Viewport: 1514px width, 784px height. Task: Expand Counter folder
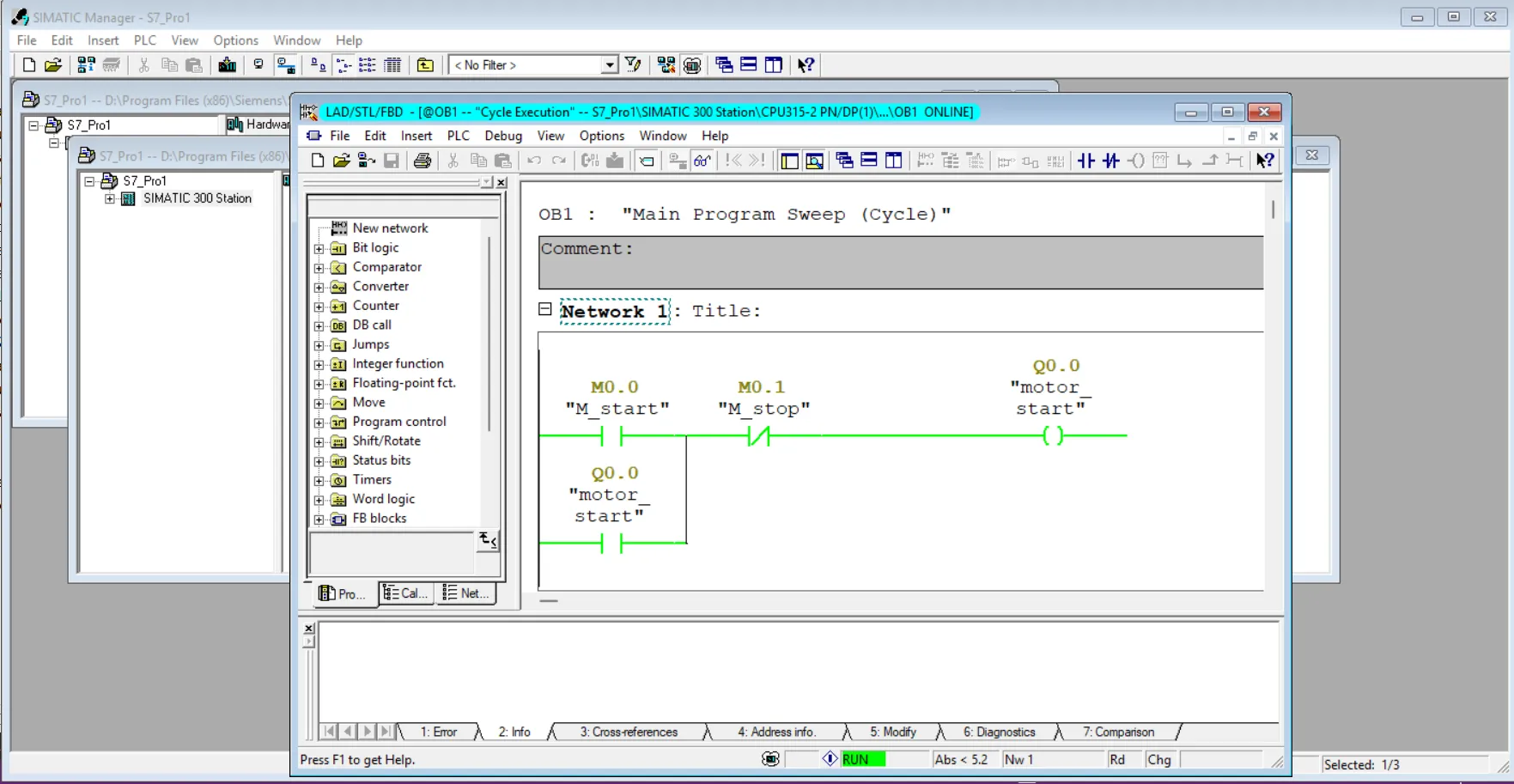click(319, 307)
